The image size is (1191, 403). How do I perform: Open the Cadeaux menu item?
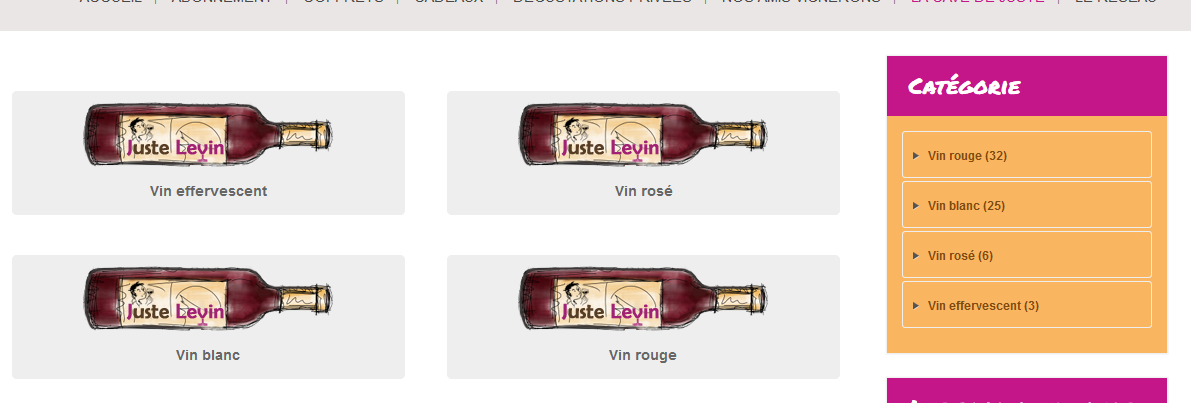click(448, 2)
